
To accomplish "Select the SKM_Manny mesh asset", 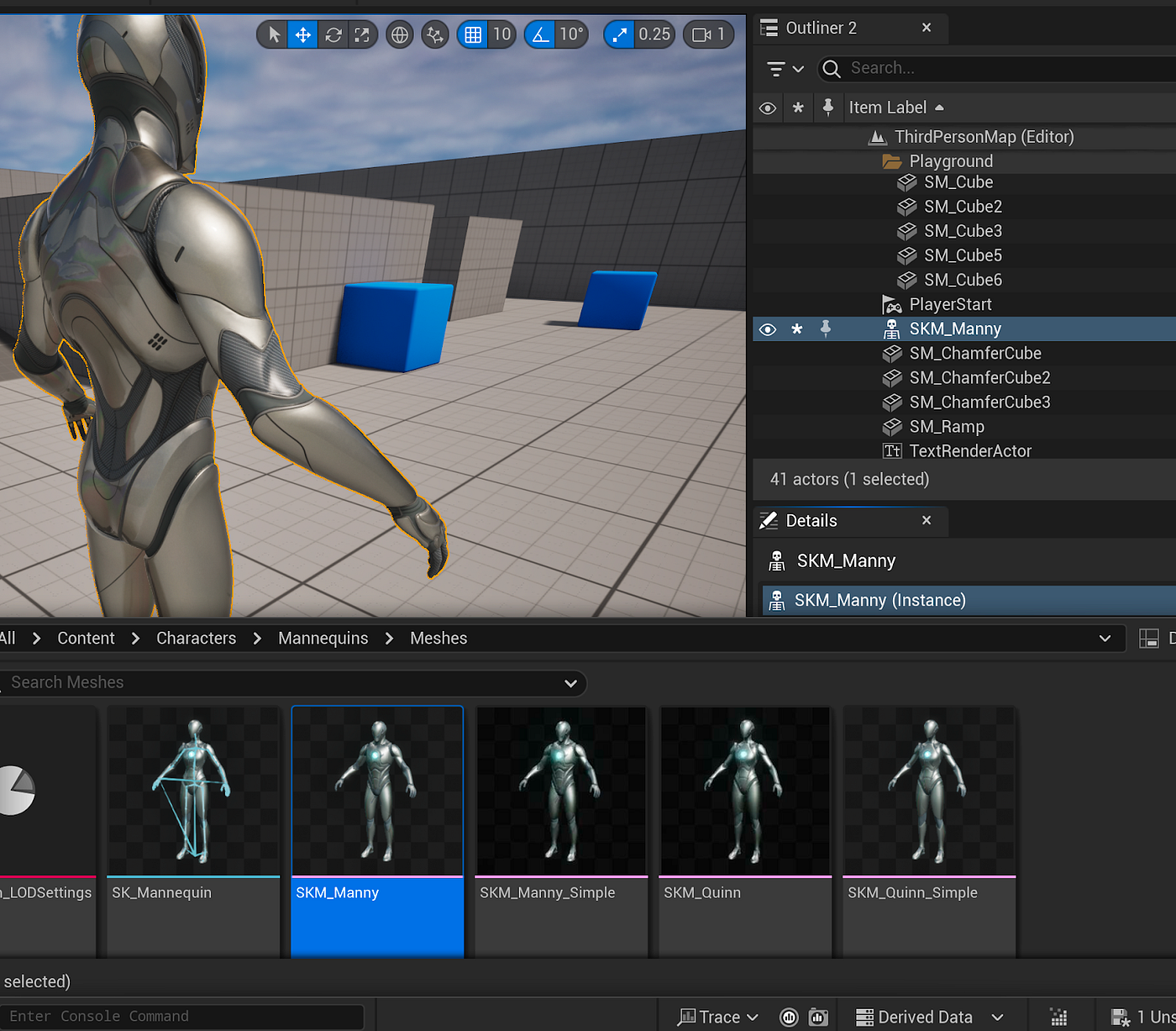I will pyautogui.click(x=377, y=831).
